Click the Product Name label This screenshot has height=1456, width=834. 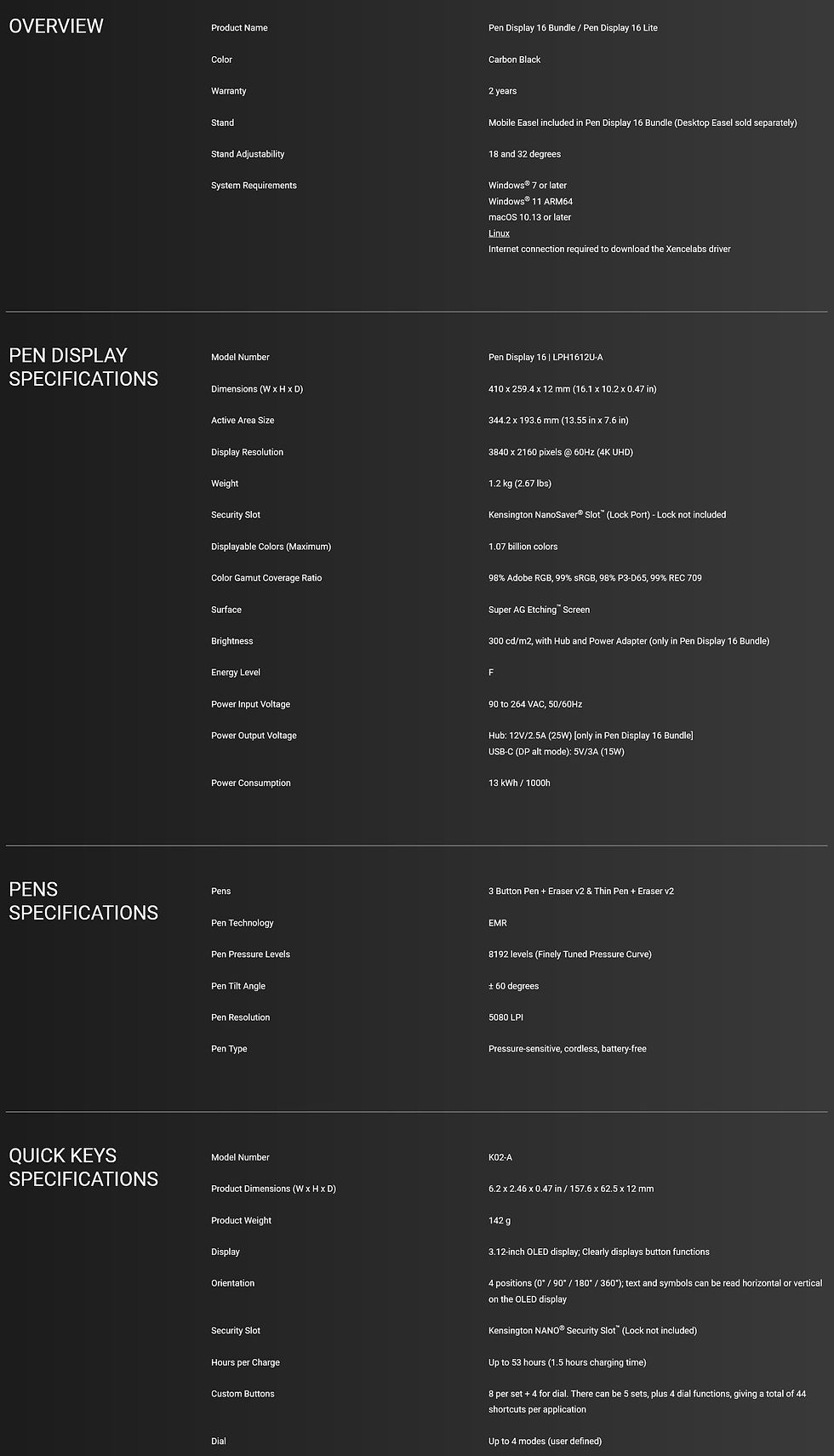(x=239, y=28)
